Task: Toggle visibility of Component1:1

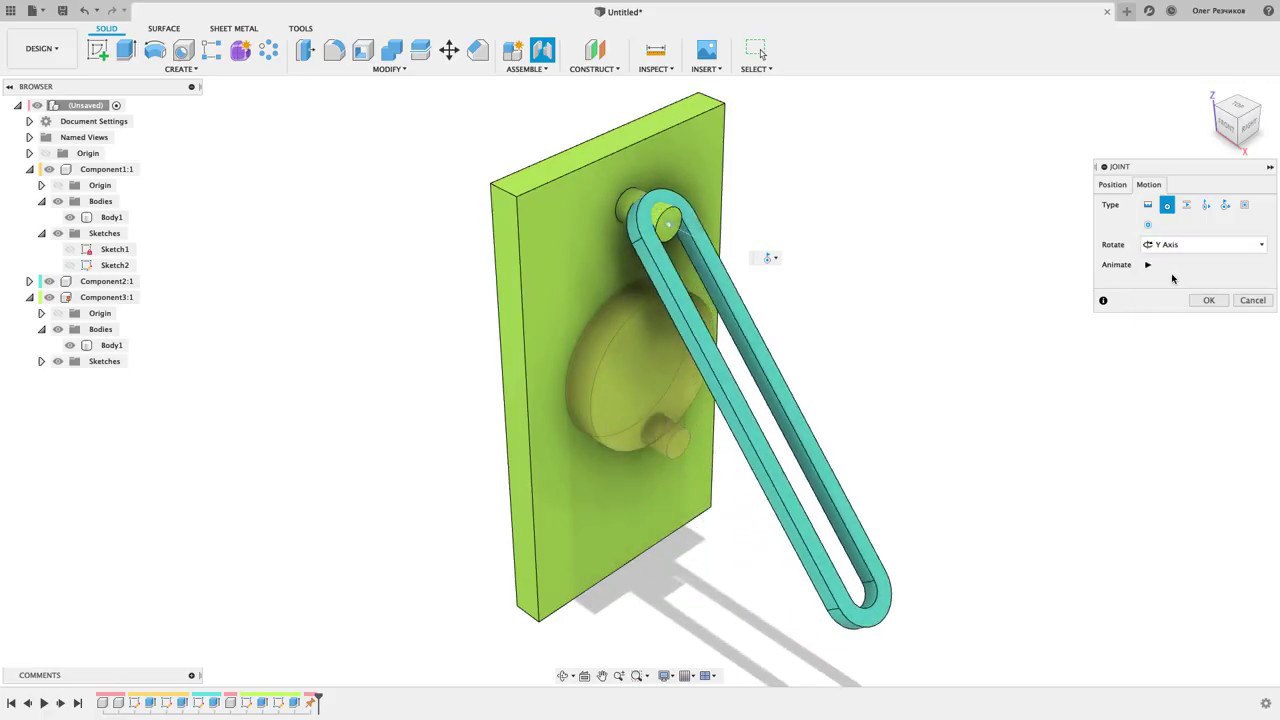Action: pos(49,169)
